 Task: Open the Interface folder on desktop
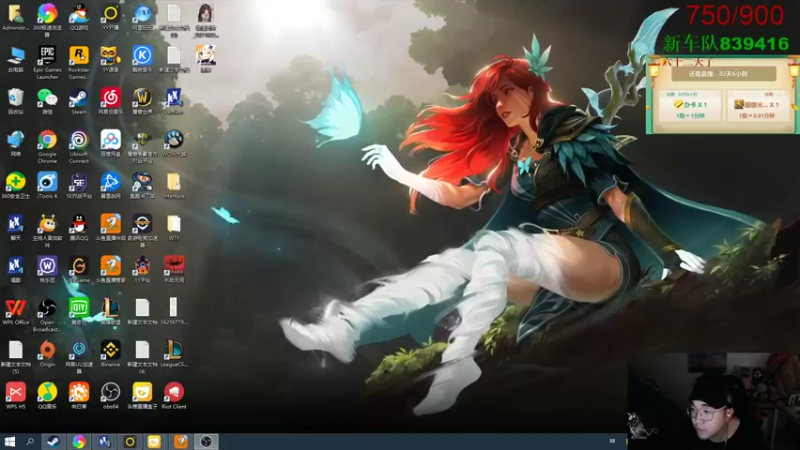point(173,182)
